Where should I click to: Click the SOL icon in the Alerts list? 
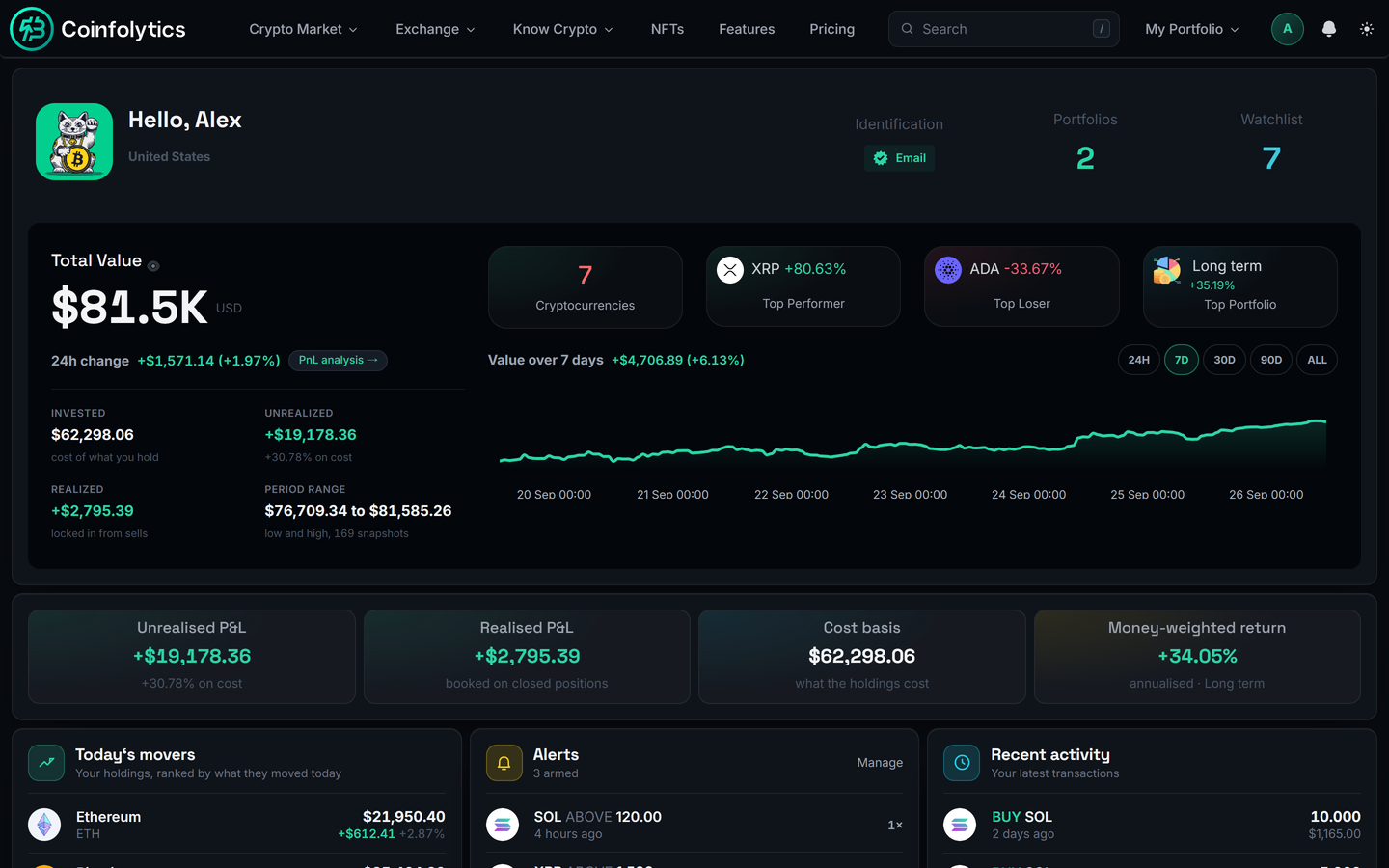[x=503, y=825]
